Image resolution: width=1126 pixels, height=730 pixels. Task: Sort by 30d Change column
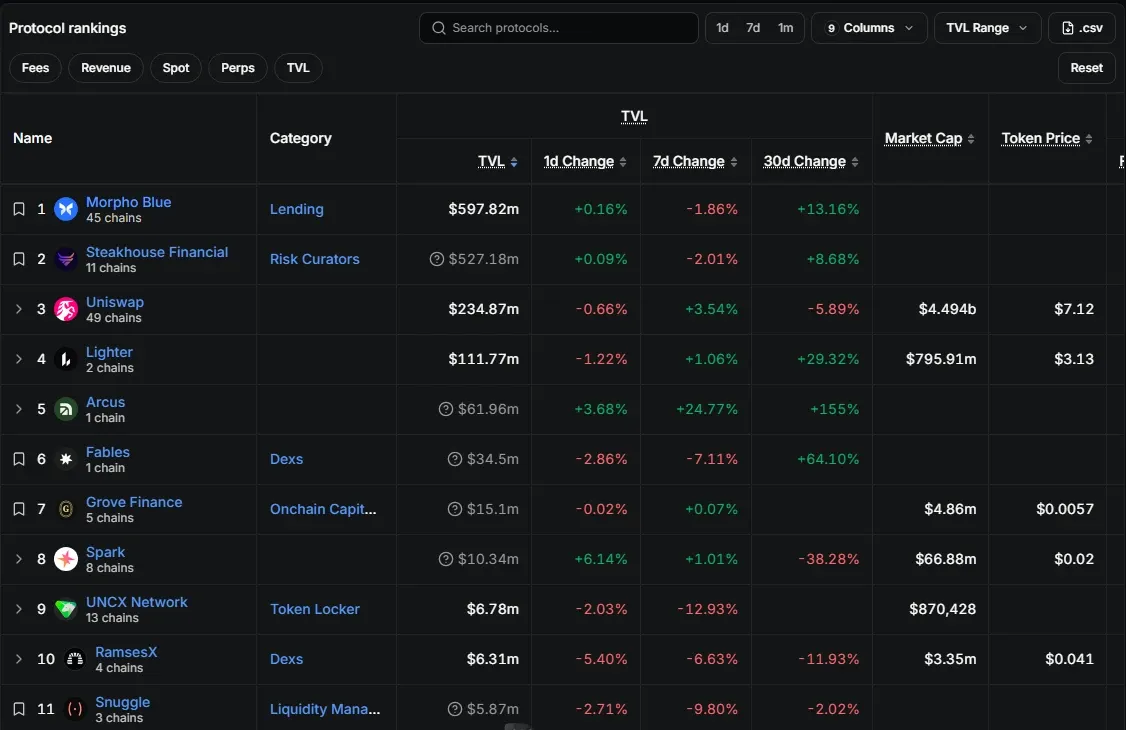coord(811,162)
